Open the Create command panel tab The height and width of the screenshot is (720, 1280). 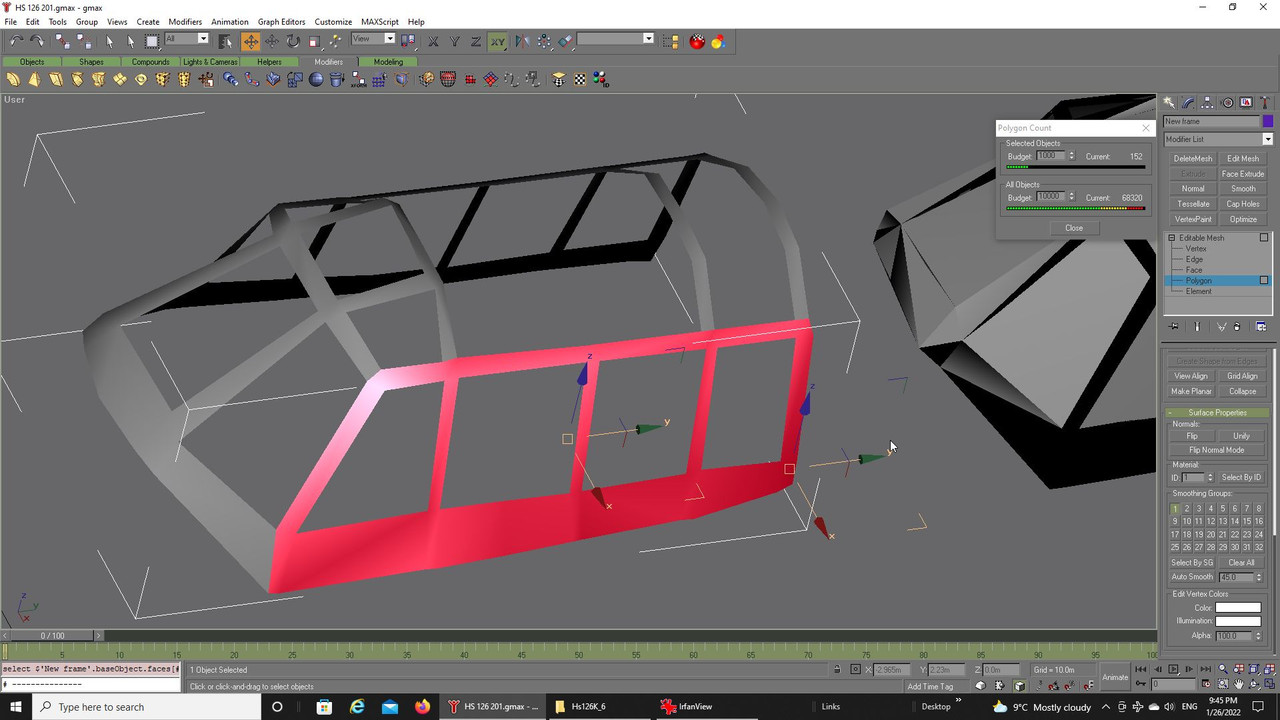pyautogui.click(x=1169, y=102)
